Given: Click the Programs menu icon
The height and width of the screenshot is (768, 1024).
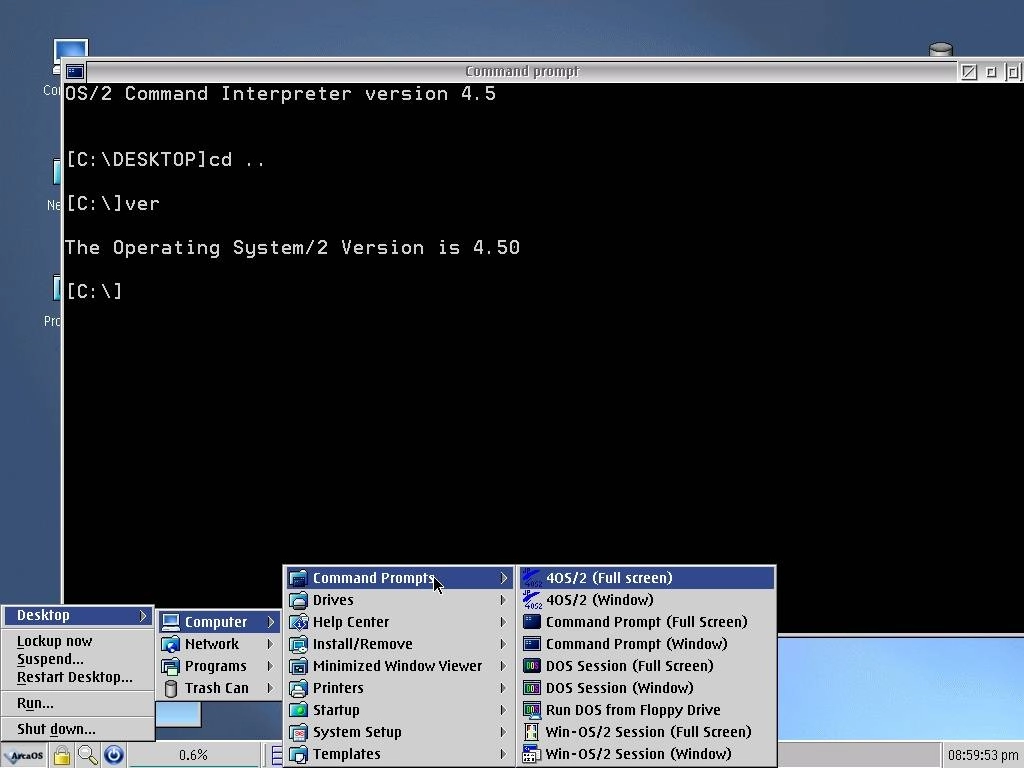Looking at the screenshot, I should point(170,666).
